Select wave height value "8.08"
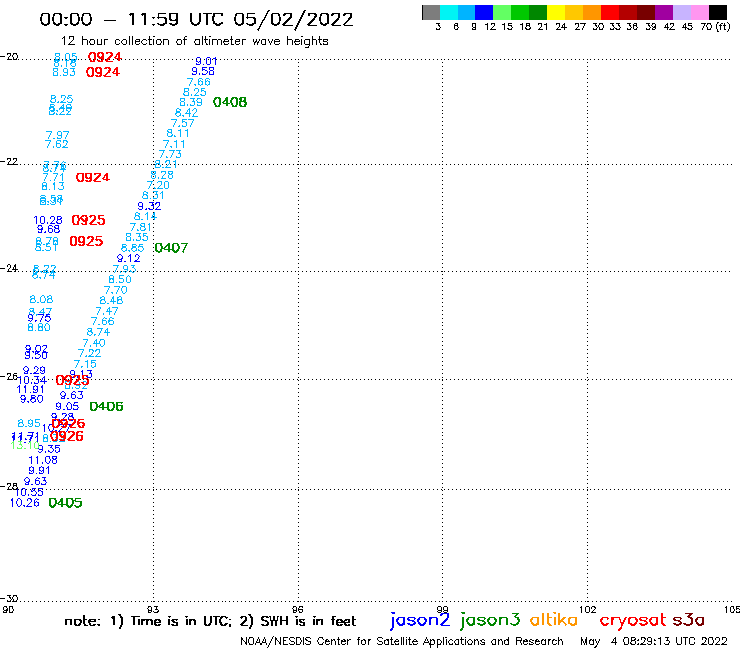Screen dimensions: 740x650 (x=41, y=299)
